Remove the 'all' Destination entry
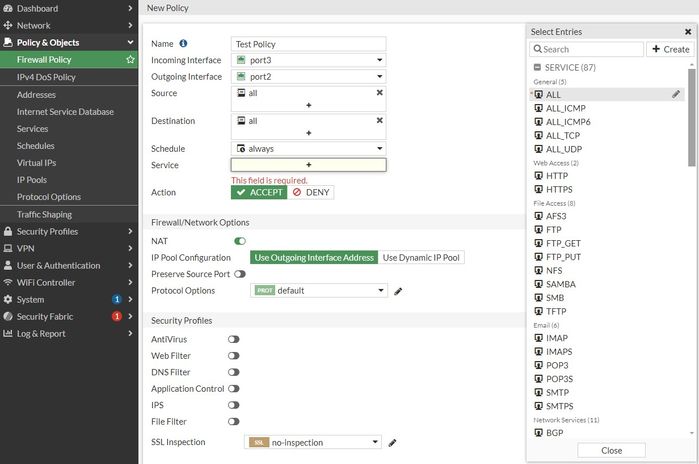The width and height of the screenshot is (699, 464). click(x=379, y=120)
